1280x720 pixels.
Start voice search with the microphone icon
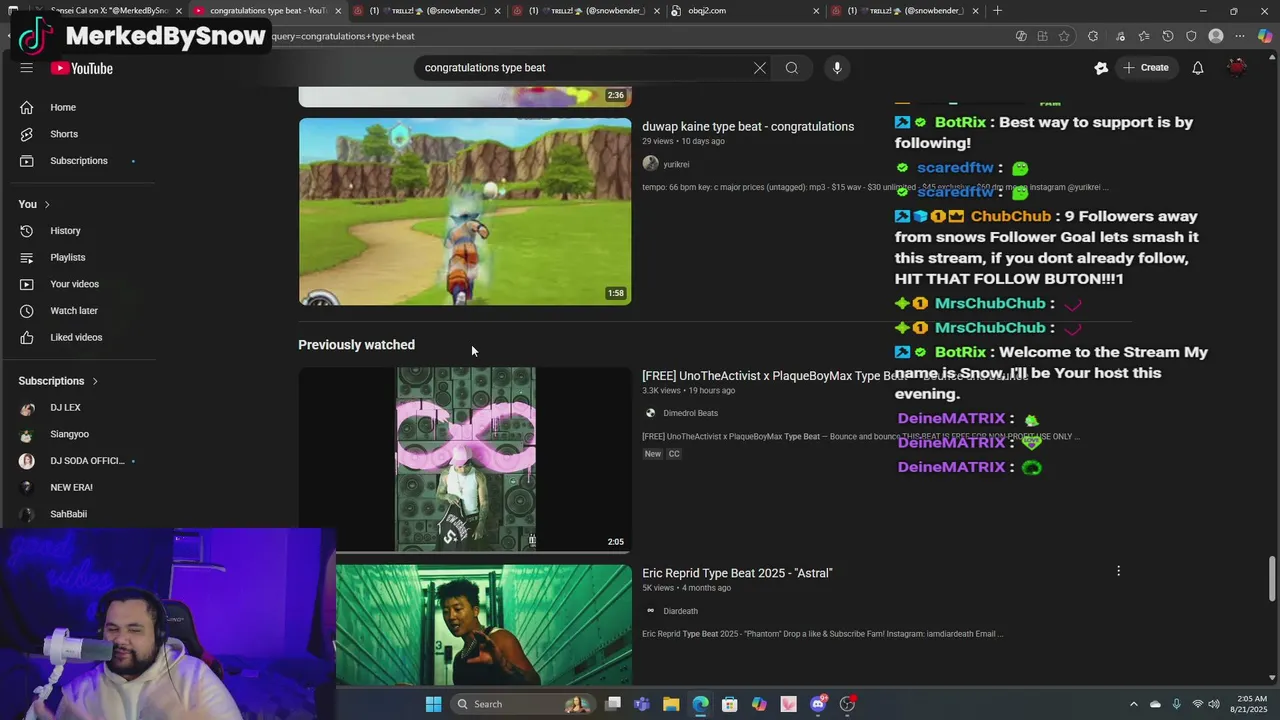(837, 68)
